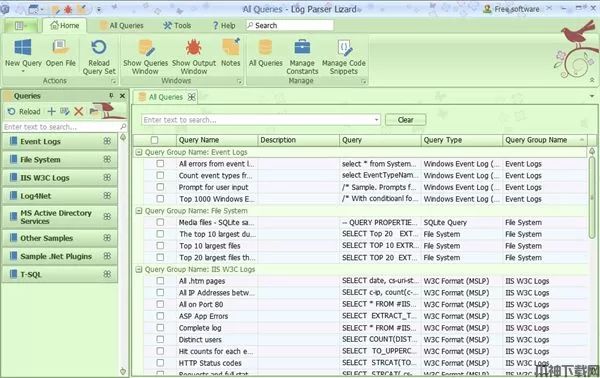Open MS Active Directory Services group
Screen dimensions: 600x378
click(60, 217)
